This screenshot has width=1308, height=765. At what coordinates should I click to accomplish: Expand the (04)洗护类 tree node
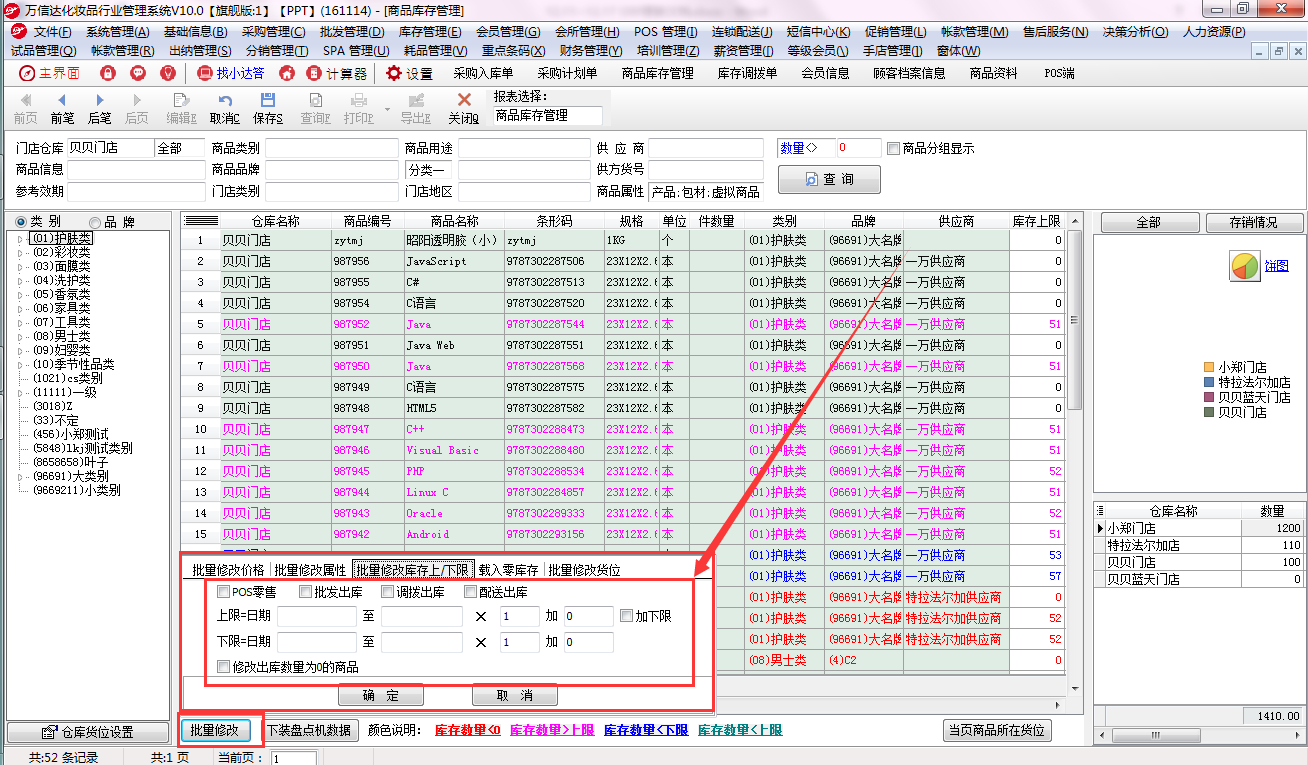pos(21,281)
